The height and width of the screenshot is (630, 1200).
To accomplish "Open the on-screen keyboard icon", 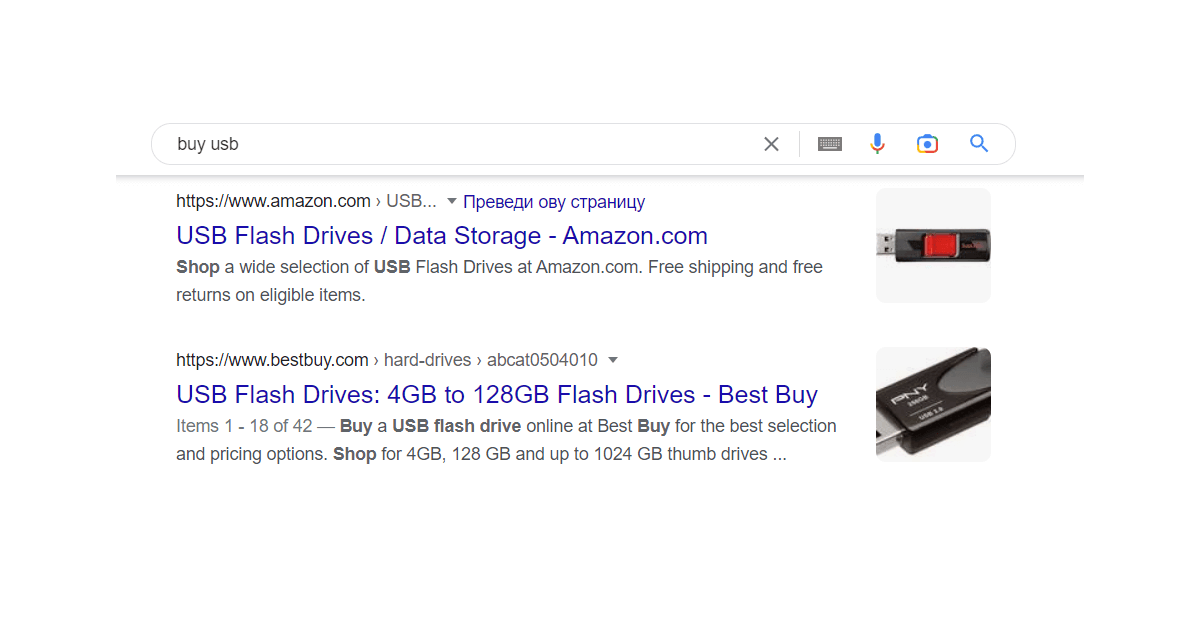I will click(830, 143).
